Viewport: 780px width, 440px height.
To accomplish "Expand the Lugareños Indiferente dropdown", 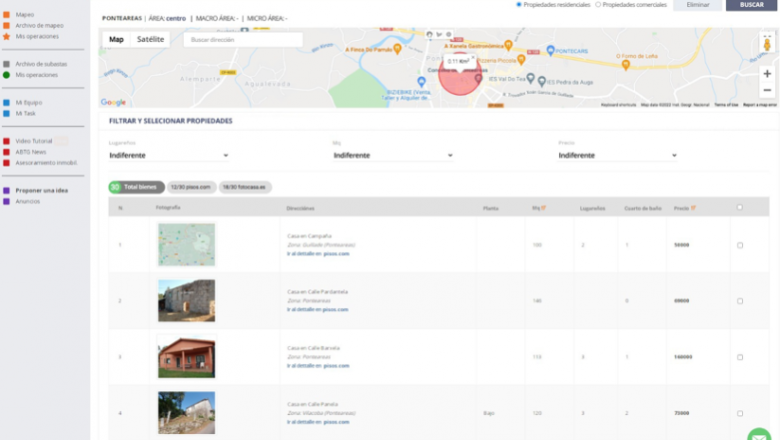I will [x=169, y=156].
